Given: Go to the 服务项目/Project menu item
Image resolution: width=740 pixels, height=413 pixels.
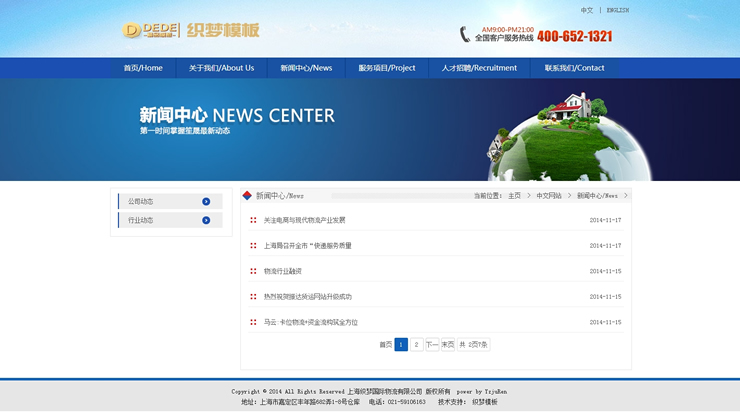Looking at the screenshot, I should pyautogui.click(x=387, y=68).
